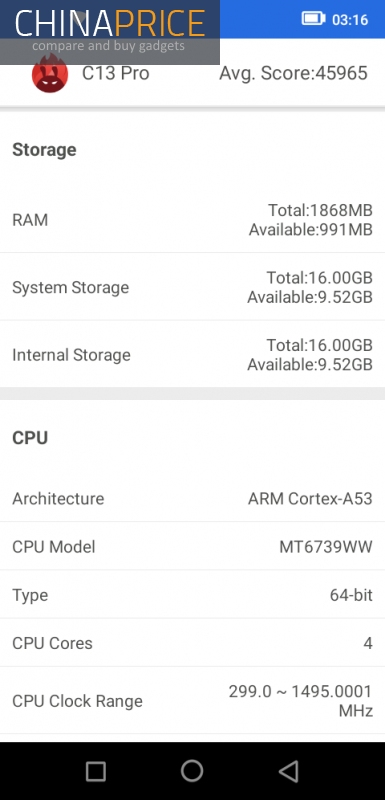Select the Architecture ARM Cortex-A53 row

(192, 498)
